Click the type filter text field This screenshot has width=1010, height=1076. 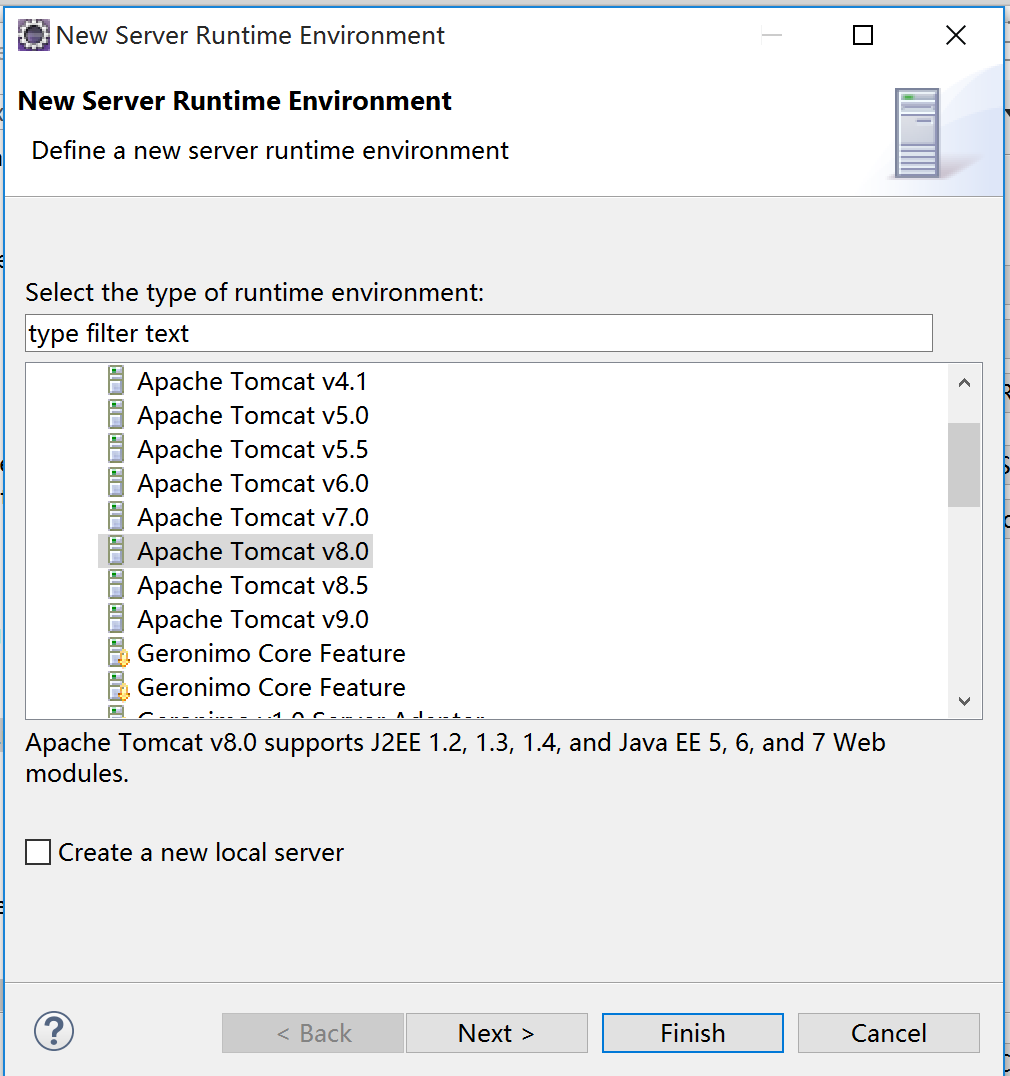479,334
